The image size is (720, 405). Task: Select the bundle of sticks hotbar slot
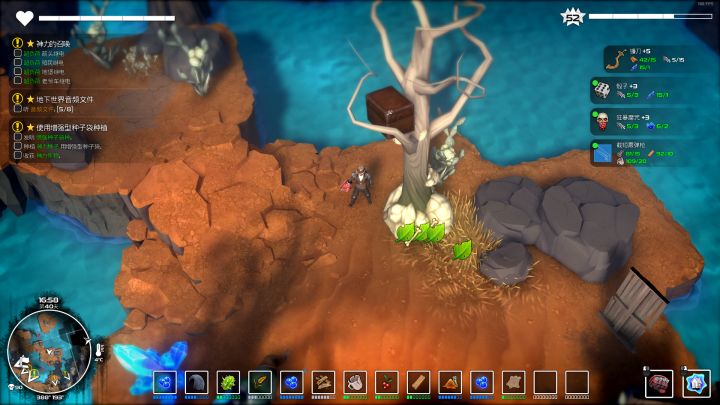[323, 382]
